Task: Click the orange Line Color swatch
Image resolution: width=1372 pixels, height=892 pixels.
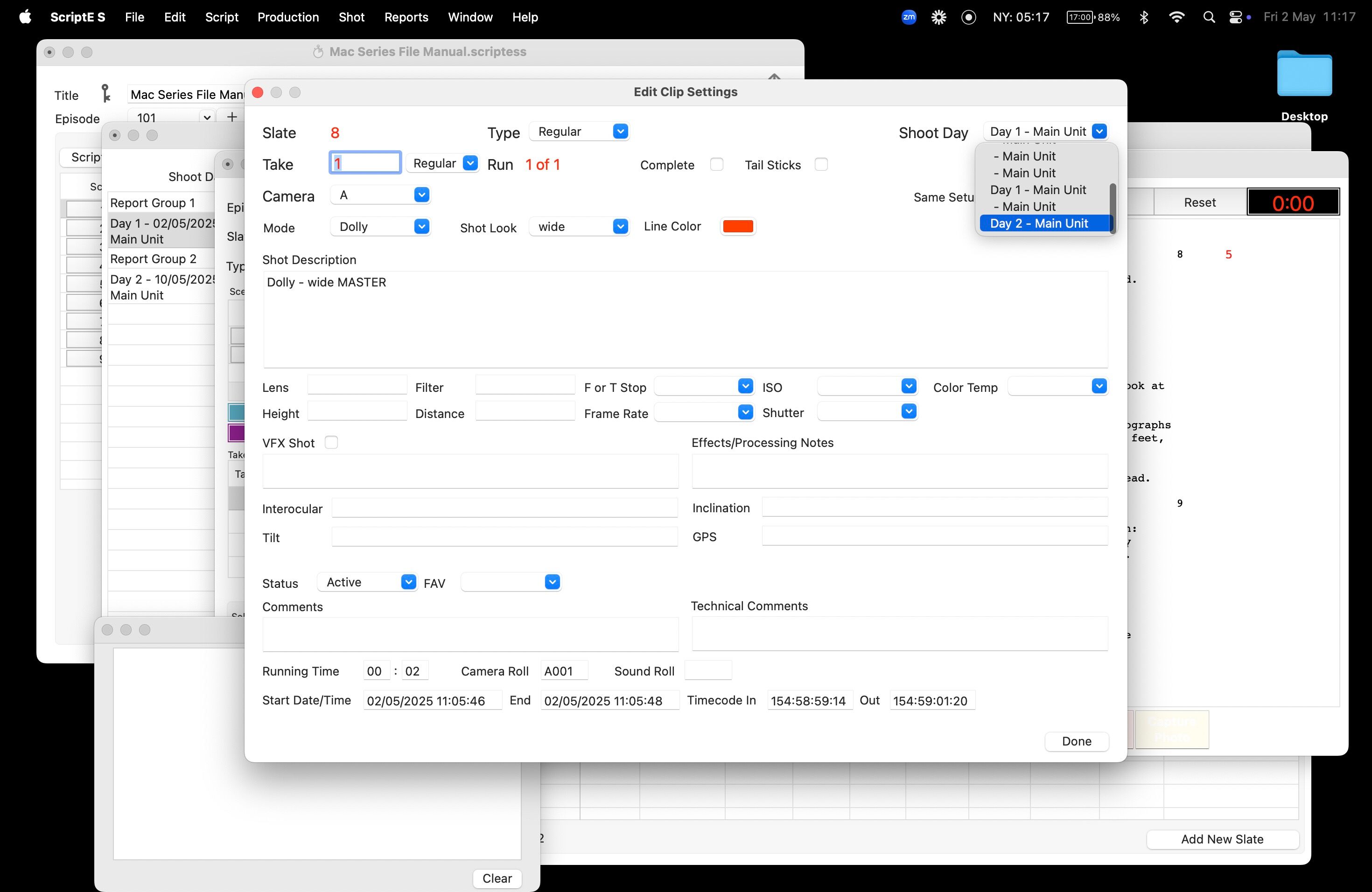Action: tap(738, 226)
